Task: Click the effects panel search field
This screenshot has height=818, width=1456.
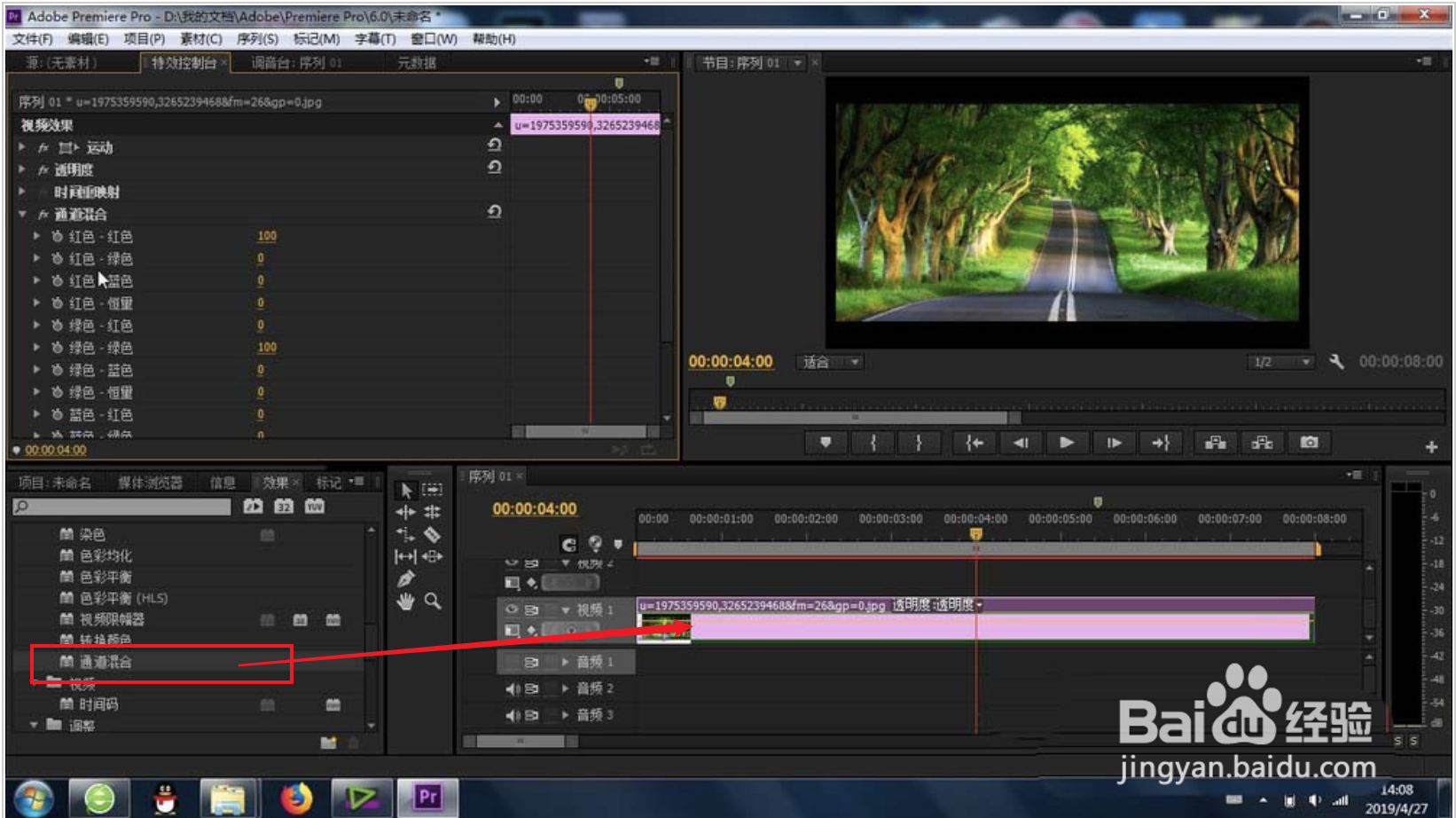Action: (121, 507)
